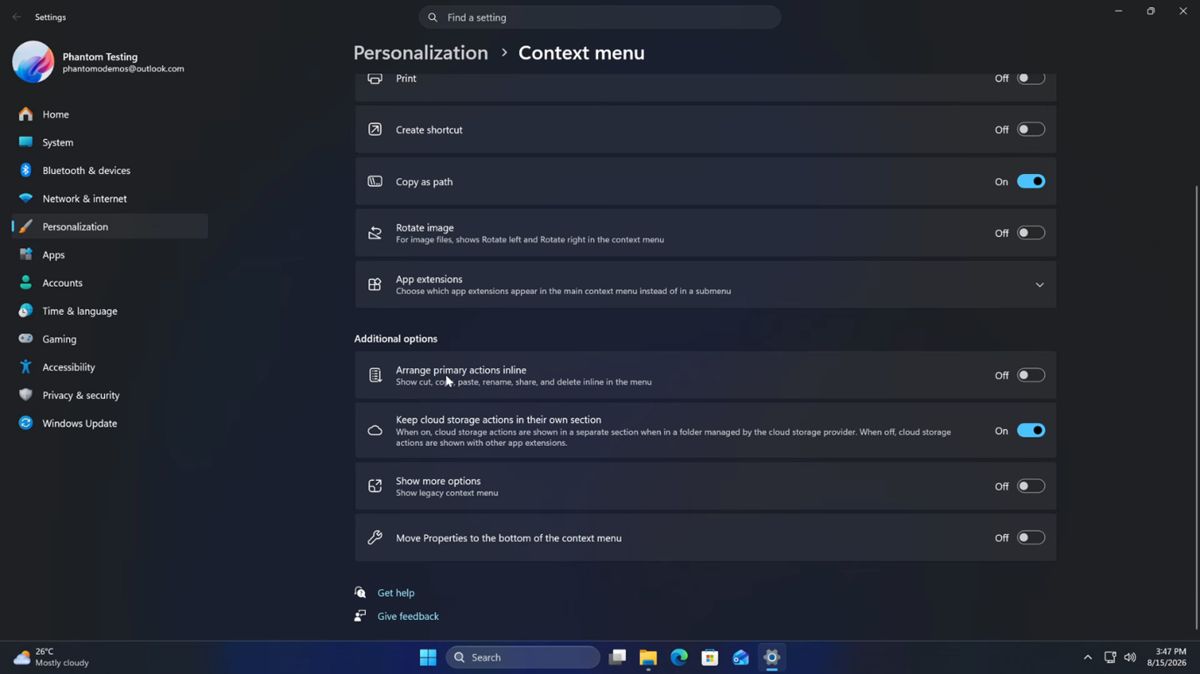
Task: Open Gaming settings in sidebar
Action: [x=110, y=339]
